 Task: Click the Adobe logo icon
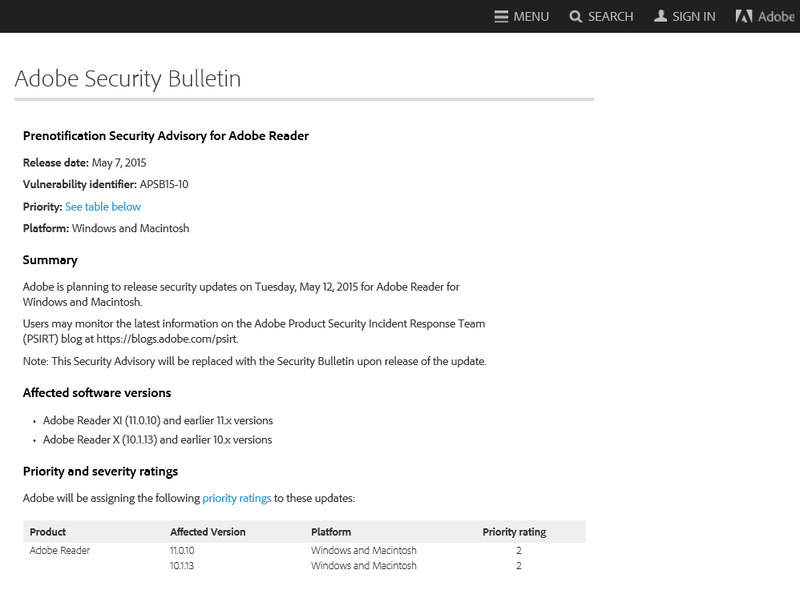click(x=744, y=16)
